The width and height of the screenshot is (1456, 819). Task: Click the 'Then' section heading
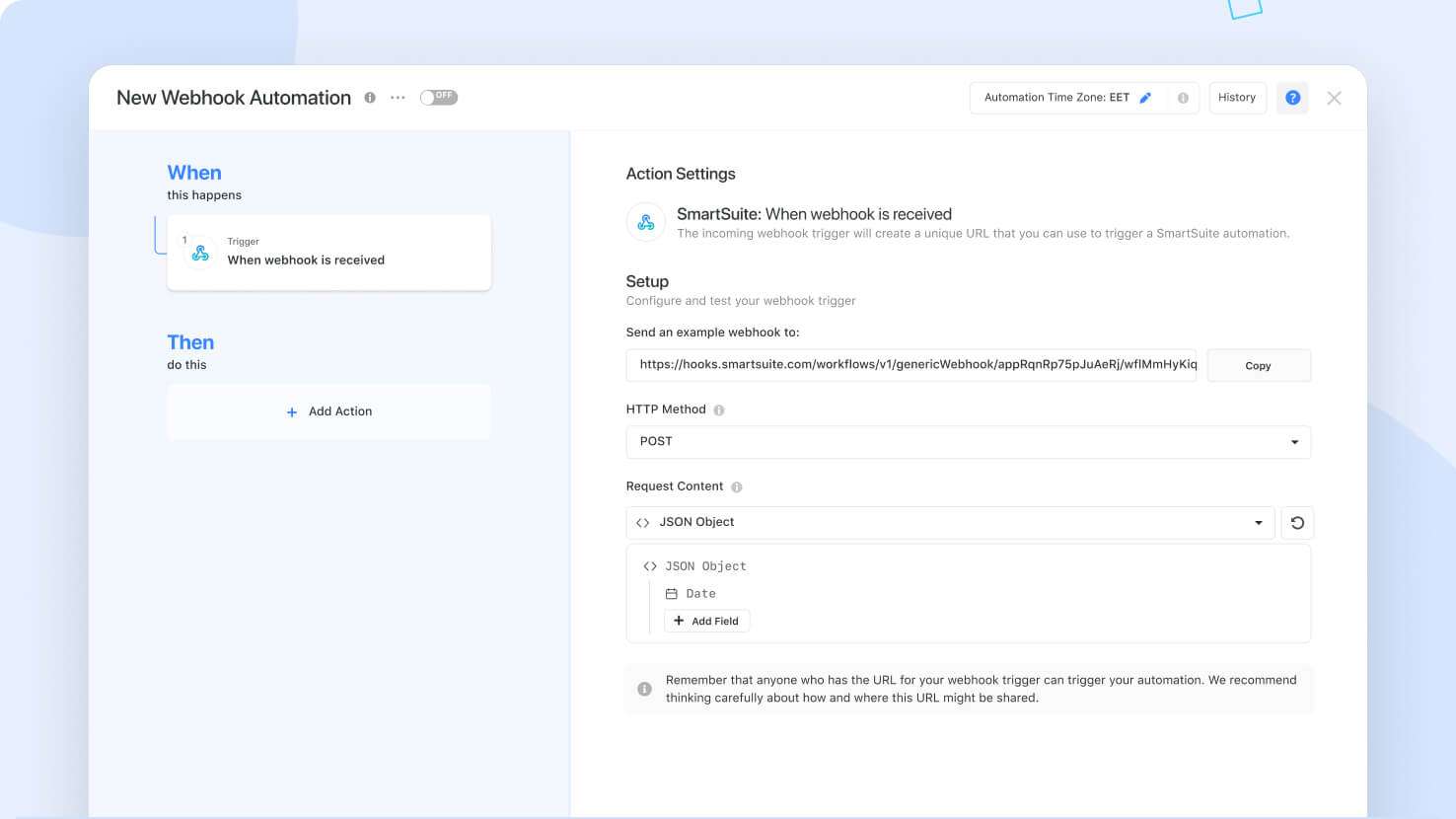pos(190,342)
